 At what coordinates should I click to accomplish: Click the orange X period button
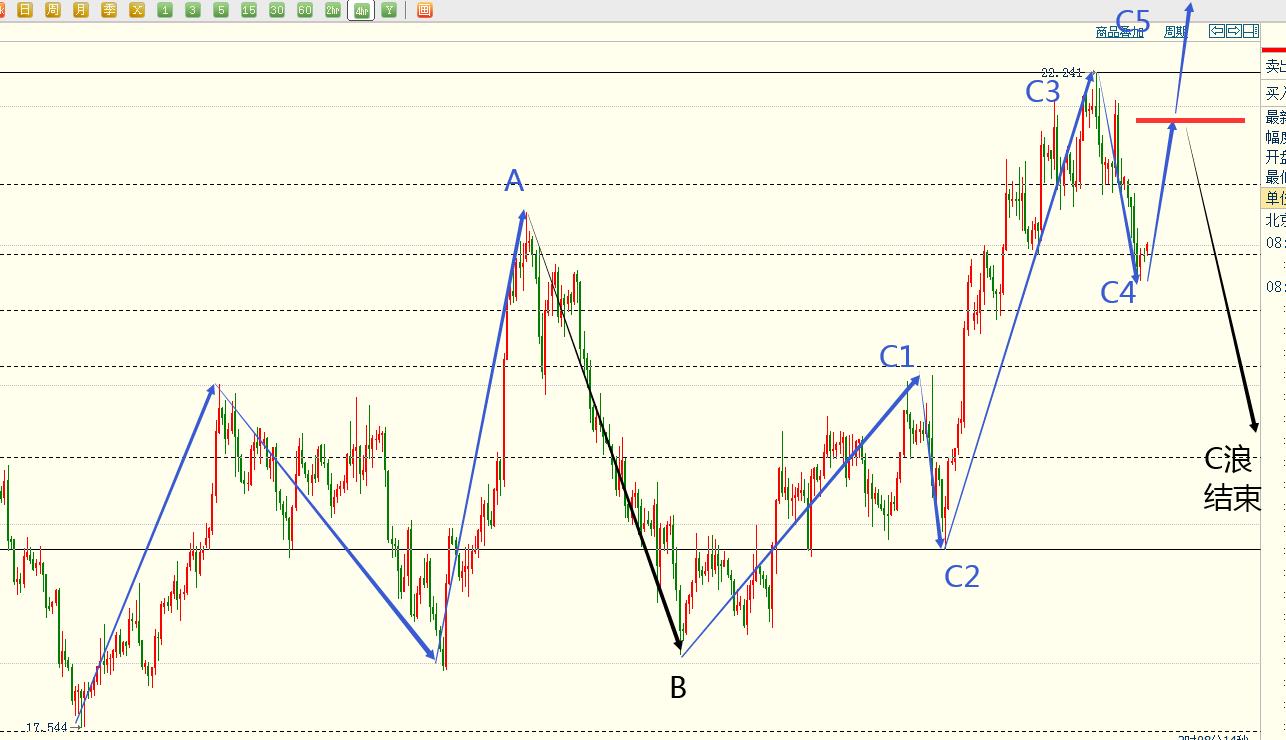(x=137, y=10)
